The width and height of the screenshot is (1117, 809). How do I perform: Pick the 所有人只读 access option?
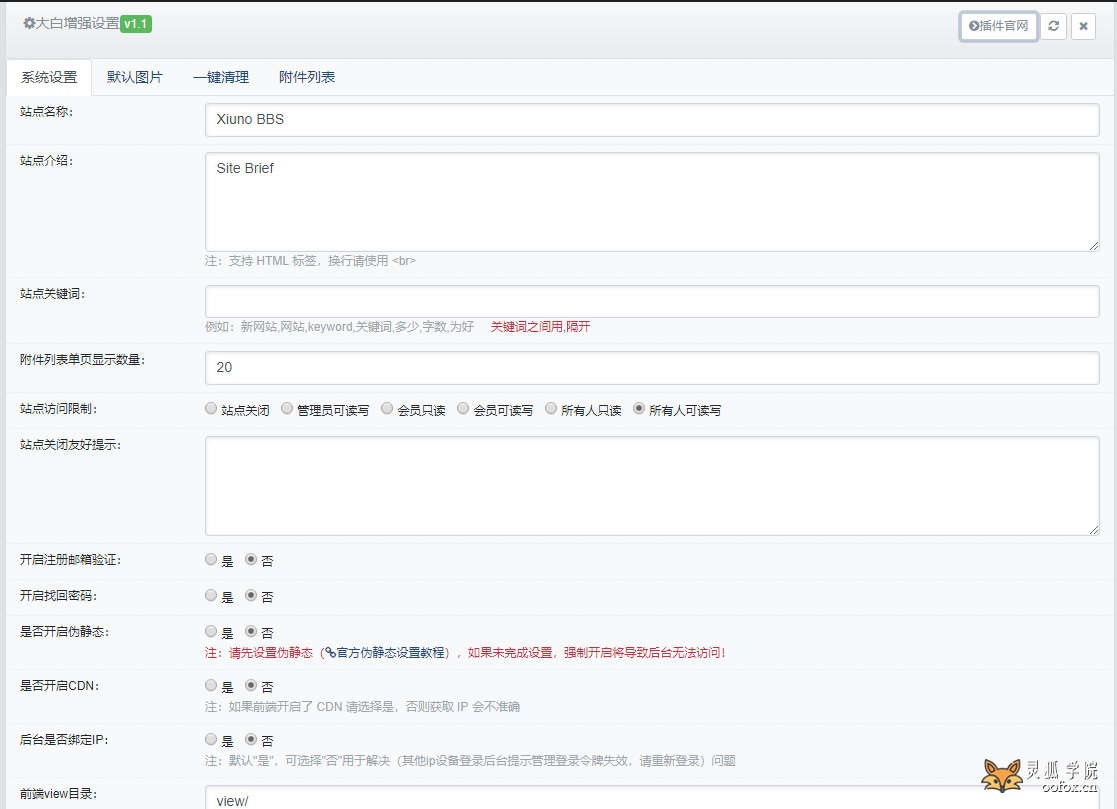551,409
